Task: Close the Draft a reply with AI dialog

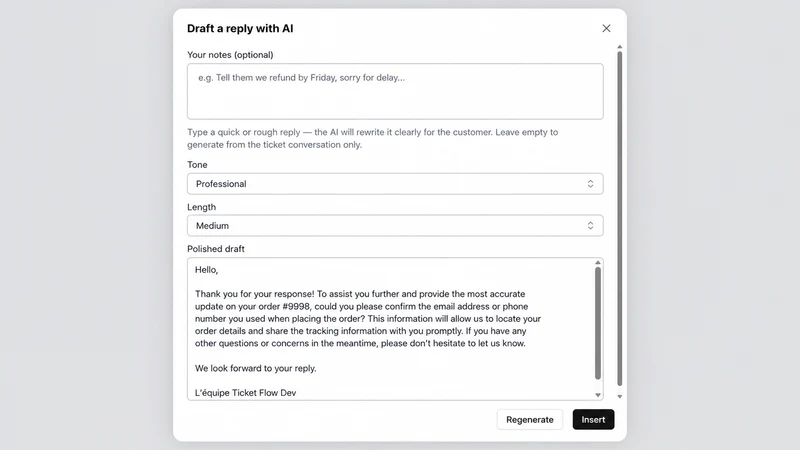Action: (606, 29)
